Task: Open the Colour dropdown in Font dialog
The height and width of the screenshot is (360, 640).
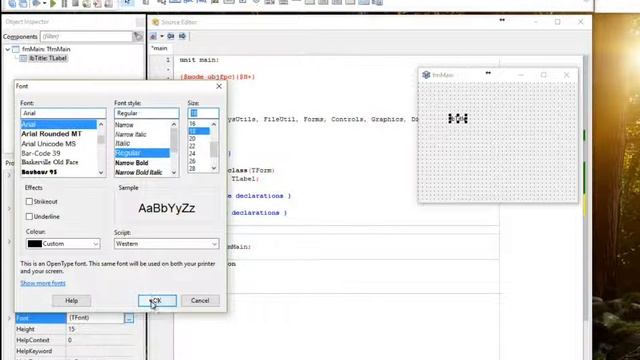Action: click(96, 244)
